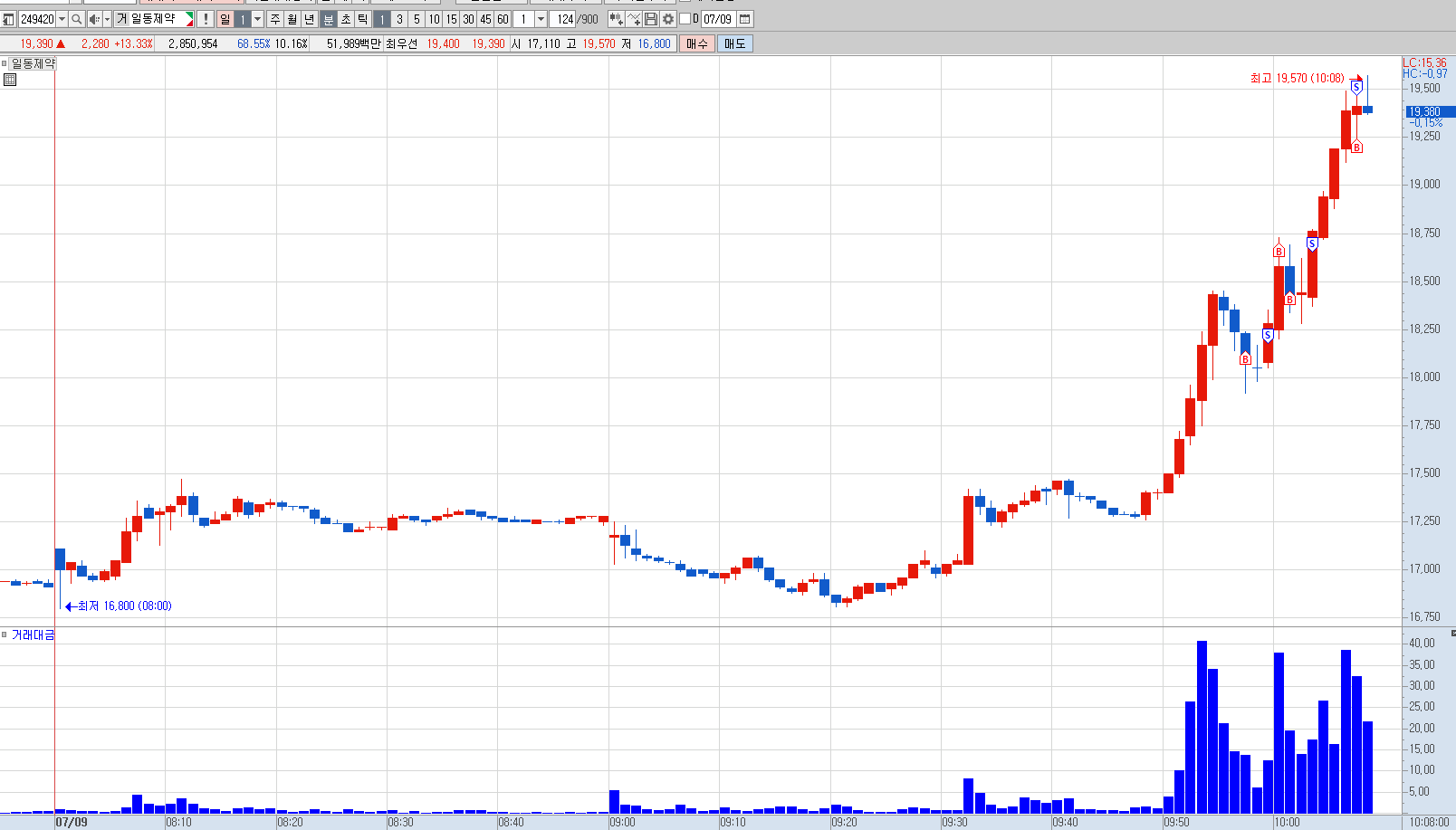Viewport: 1456px width, 830px height.
Task: Click the exclamation mark info icon
Action: click(206, 19)
